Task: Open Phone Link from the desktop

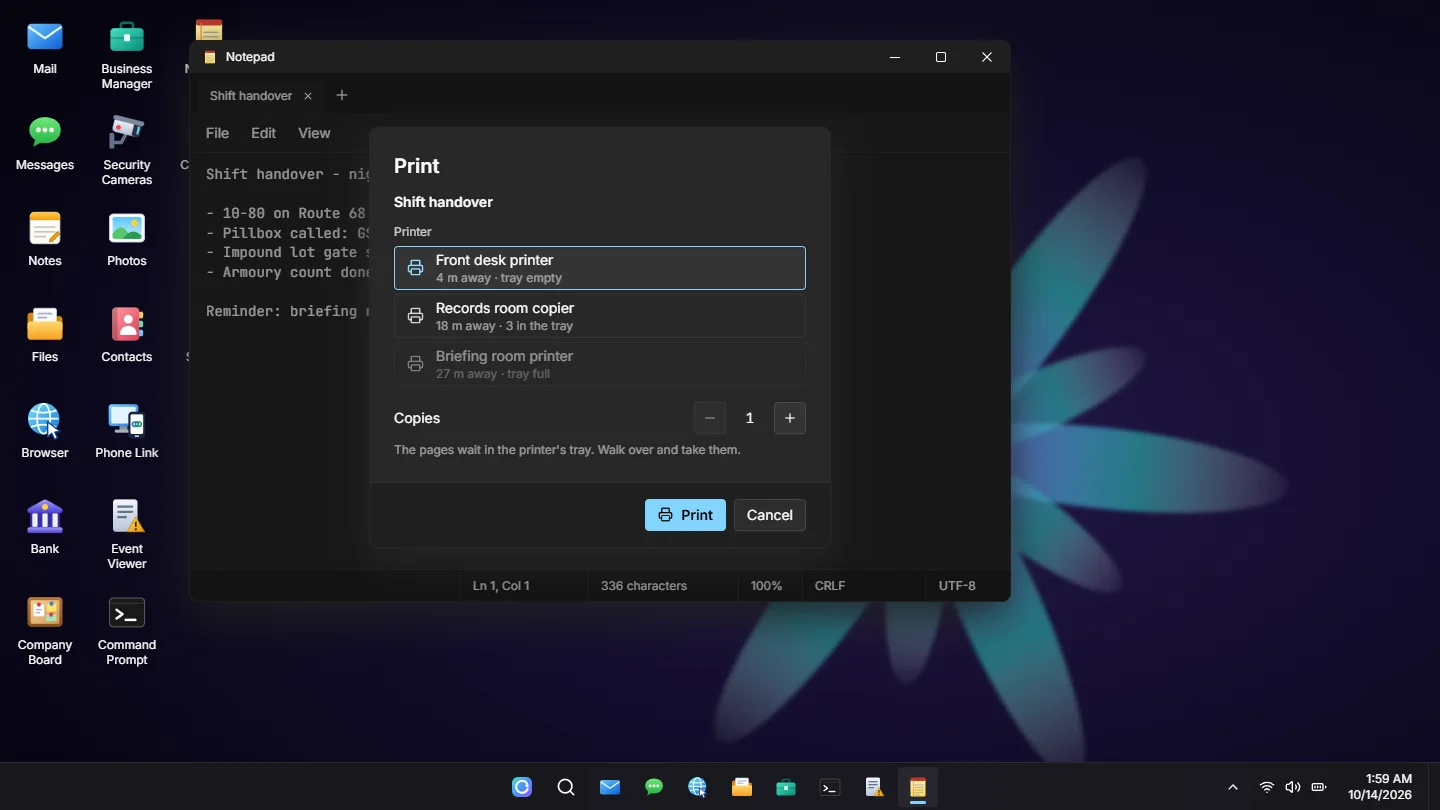Action: (127, 432)
